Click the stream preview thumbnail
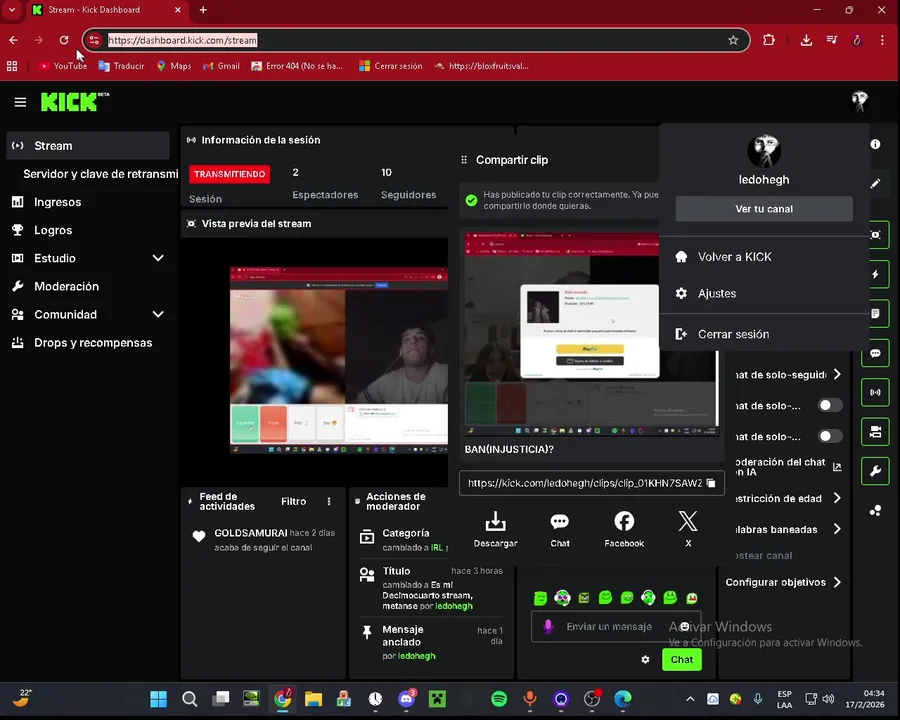900x720 pixels. coord(339,361)
